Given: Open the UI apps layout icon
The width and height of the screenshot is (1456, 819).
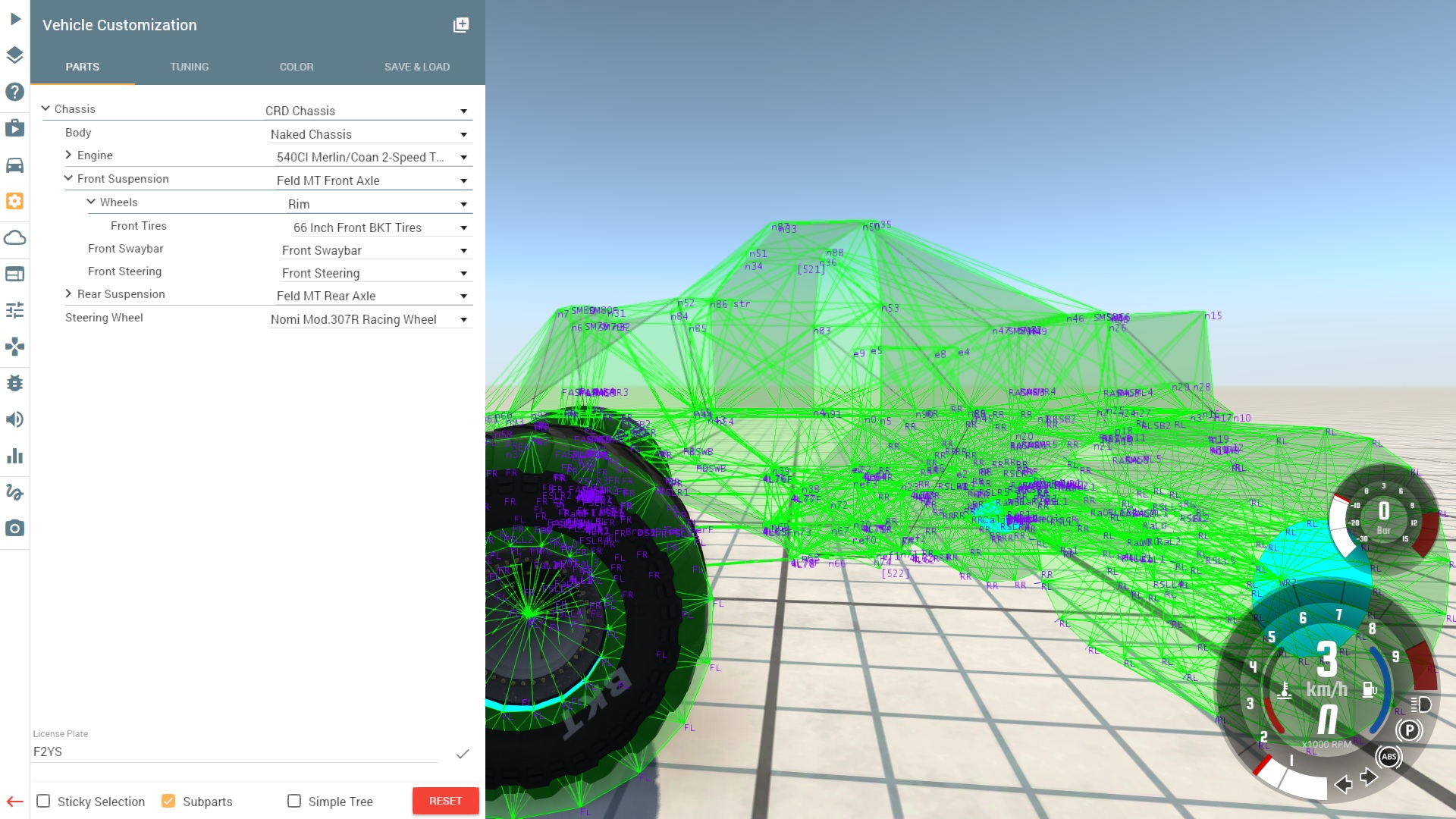Looking at the screenshot, I should 15,274.
